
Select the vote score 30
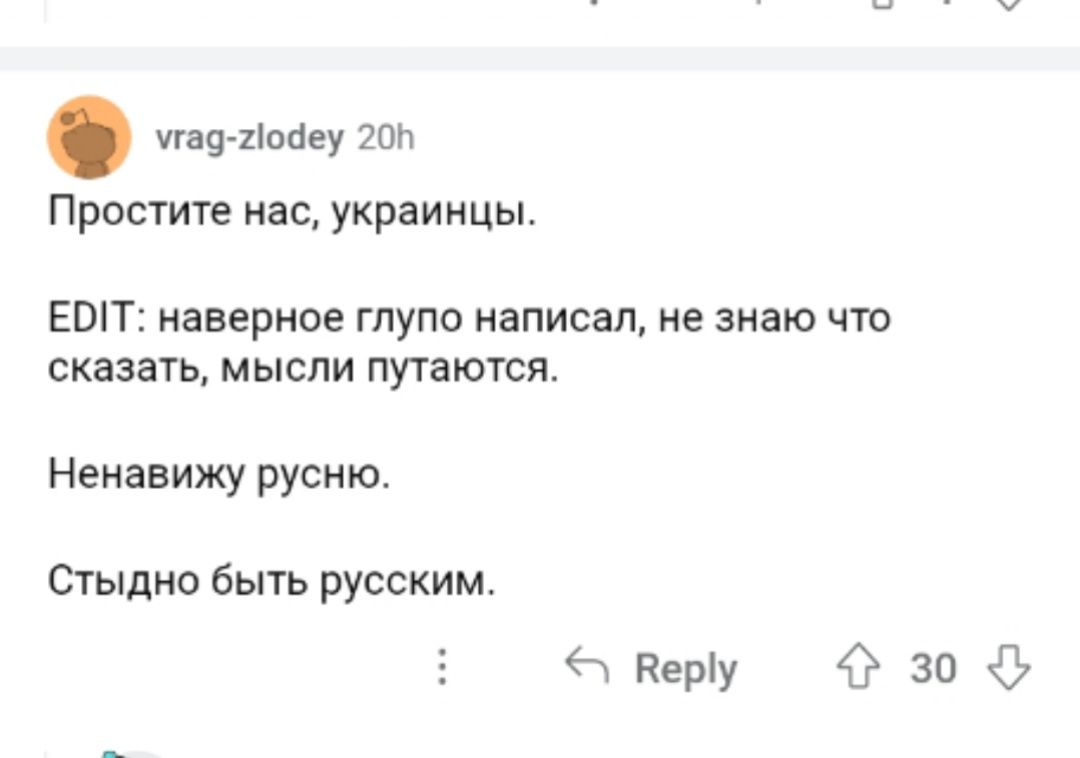[933, 667]
